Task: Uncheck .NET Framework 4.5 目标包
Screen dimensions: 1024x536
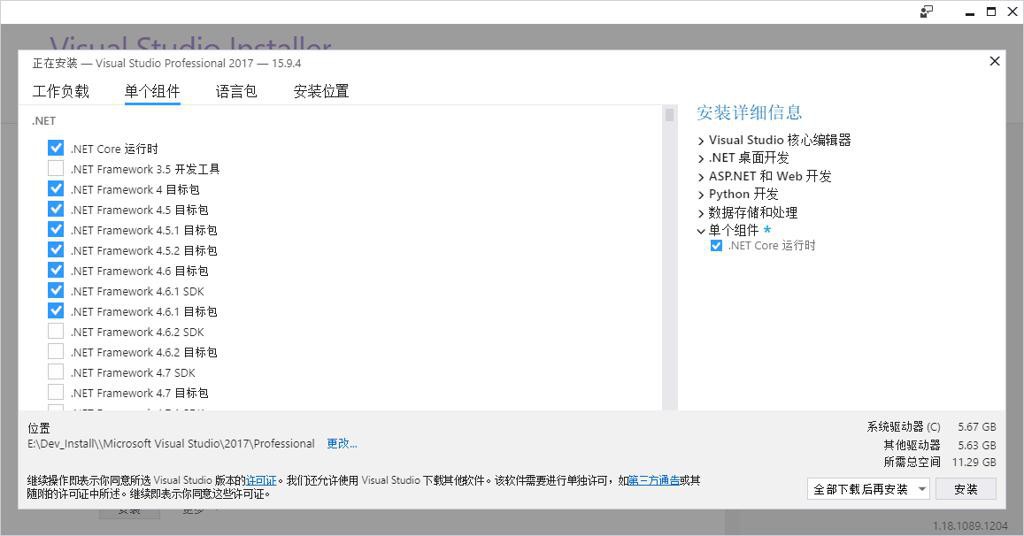Action: coord(56,209)
